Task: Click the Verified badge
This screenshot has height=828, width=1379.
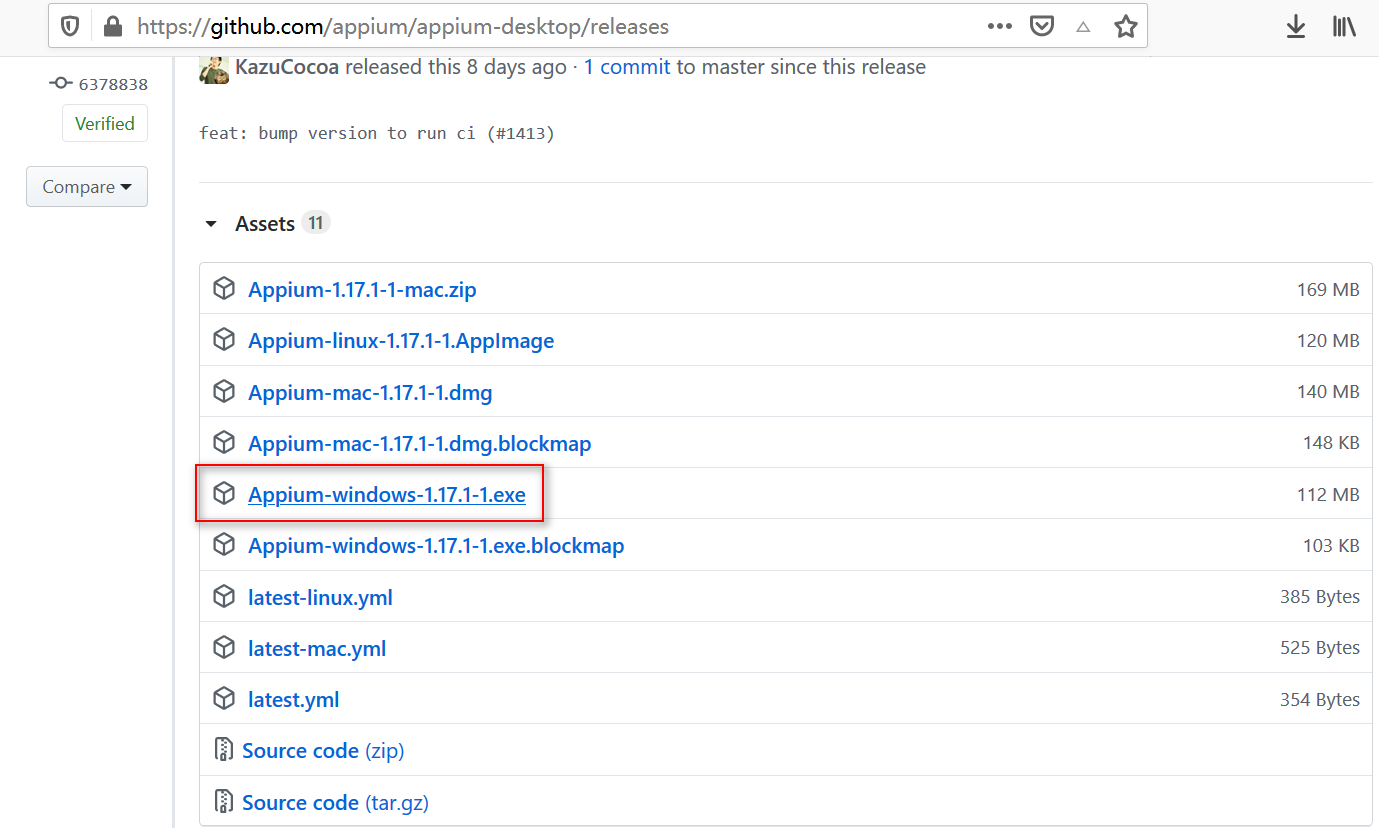Action: [x=105, y=124]
